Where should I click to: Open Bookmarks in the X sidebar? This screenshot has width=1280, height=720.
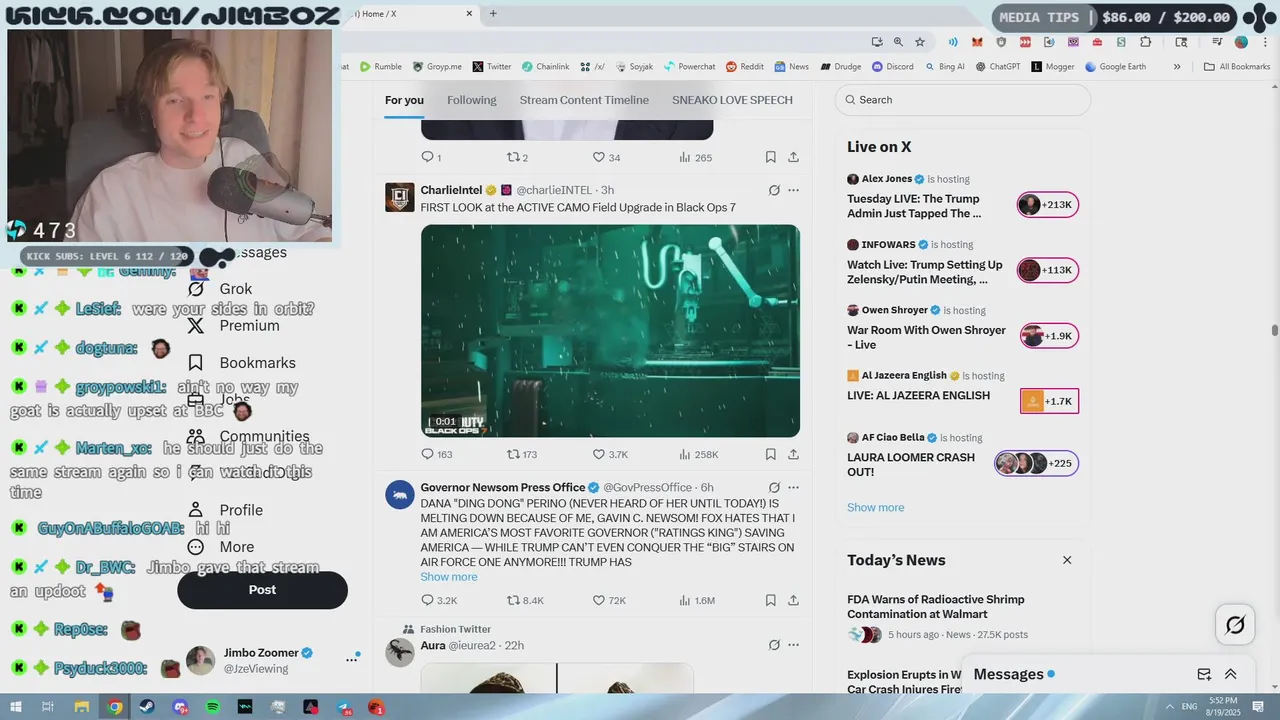point(242,363)
